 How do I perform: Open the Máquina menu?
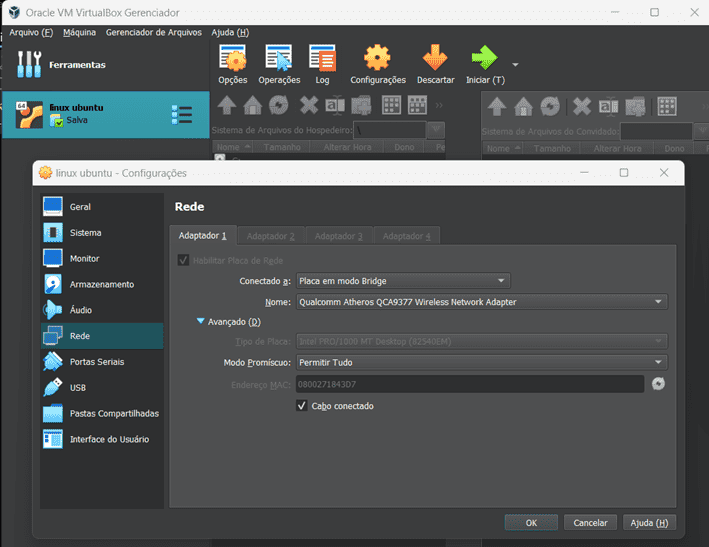(79, 32)
